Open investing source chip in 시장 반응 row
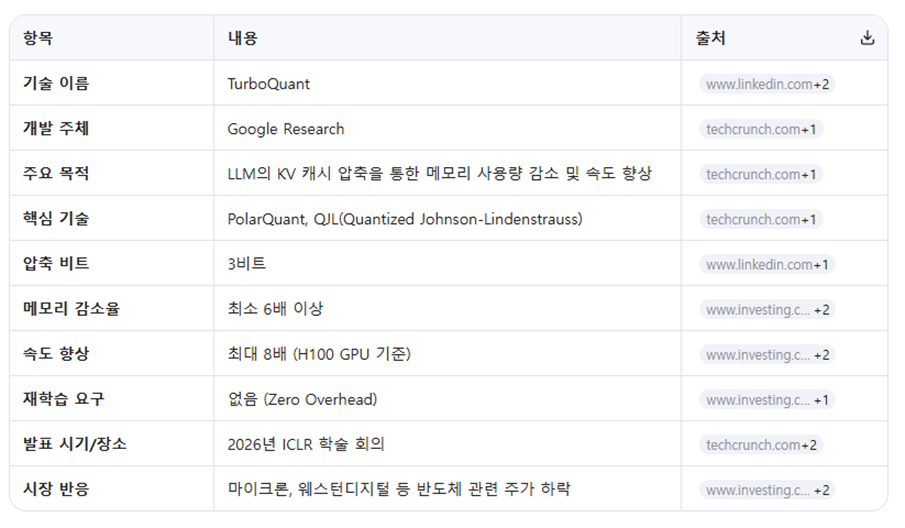The height and width of the screenshot is (528, 905). 767,490
